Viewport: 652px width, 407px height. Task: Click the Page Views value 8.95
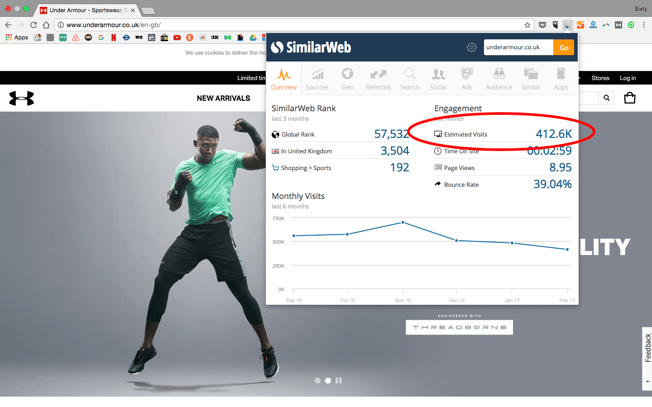(560, 168)
